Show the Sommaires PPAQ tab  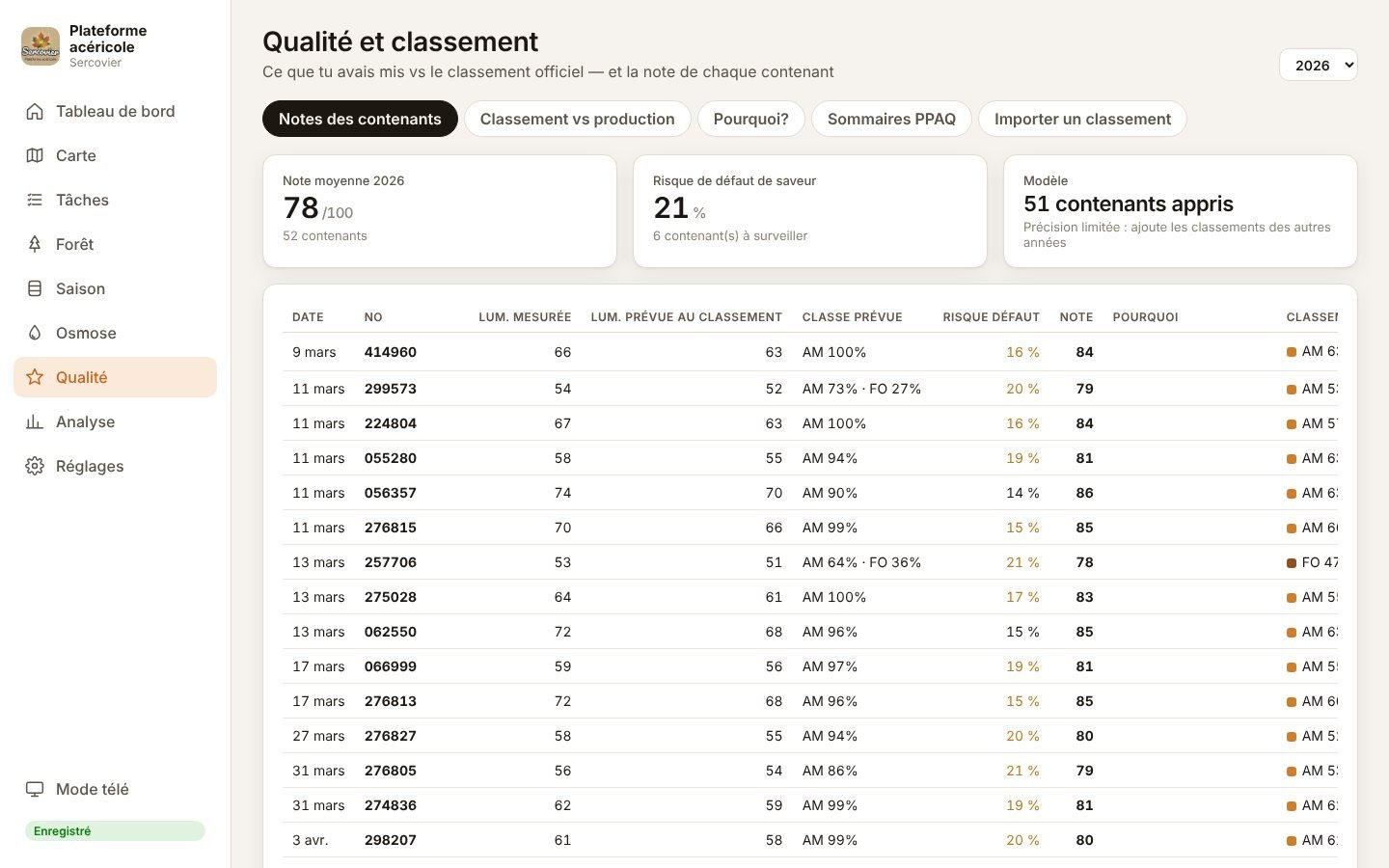point(891,119)
